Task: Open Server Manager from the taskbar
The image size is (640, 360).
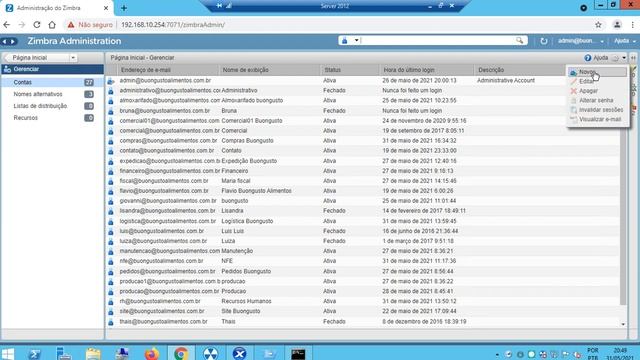Action: 64,353
